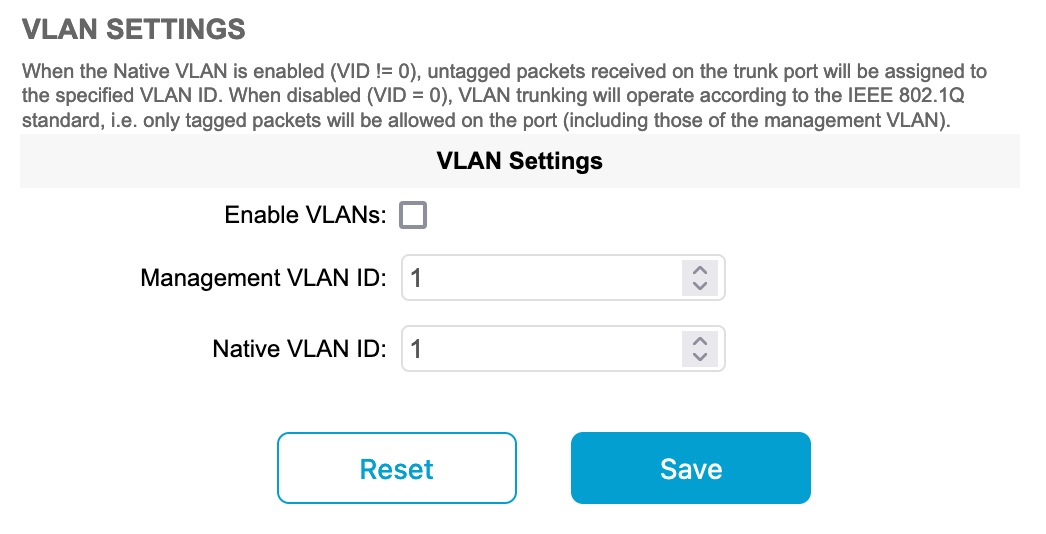Click inside the Management VLAN ID field
1046x534 pixels.
(540, 278)
